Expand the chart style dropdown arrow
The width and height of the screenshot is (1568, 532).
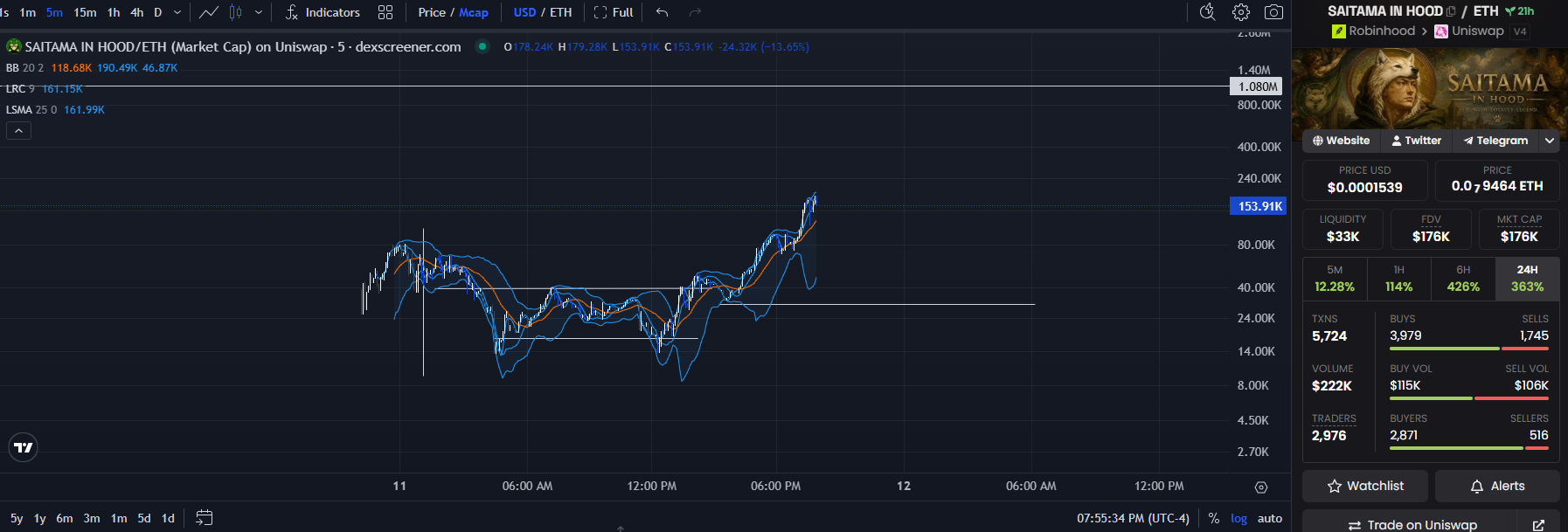(x=259, y=12)
